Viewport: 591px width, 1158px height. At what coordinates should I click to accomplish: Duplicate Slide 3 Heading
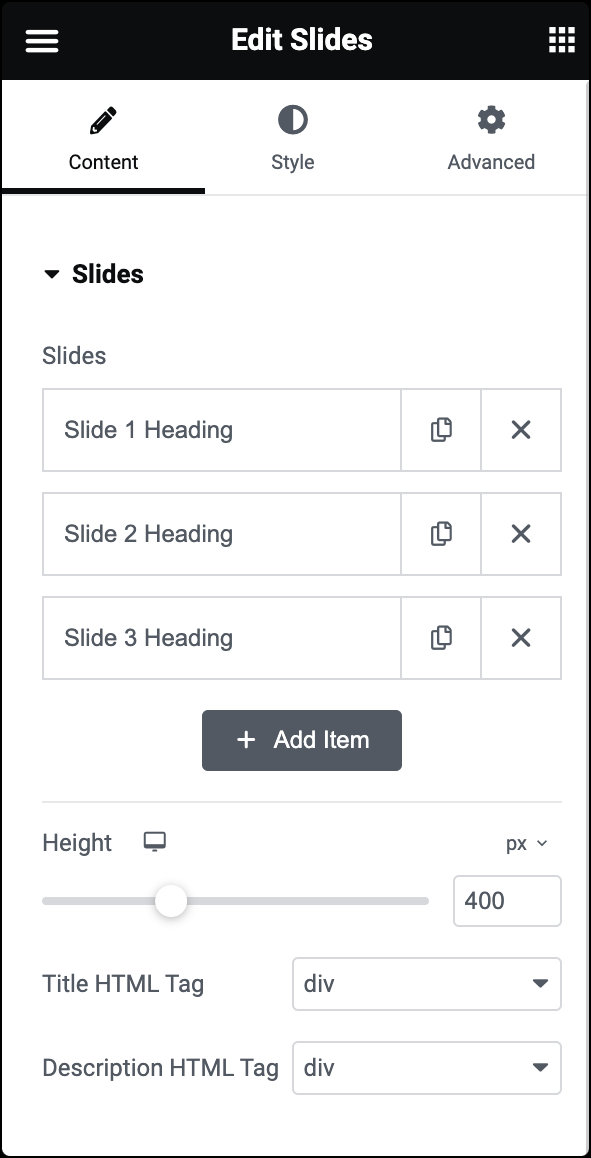click(x=441, y=637)
